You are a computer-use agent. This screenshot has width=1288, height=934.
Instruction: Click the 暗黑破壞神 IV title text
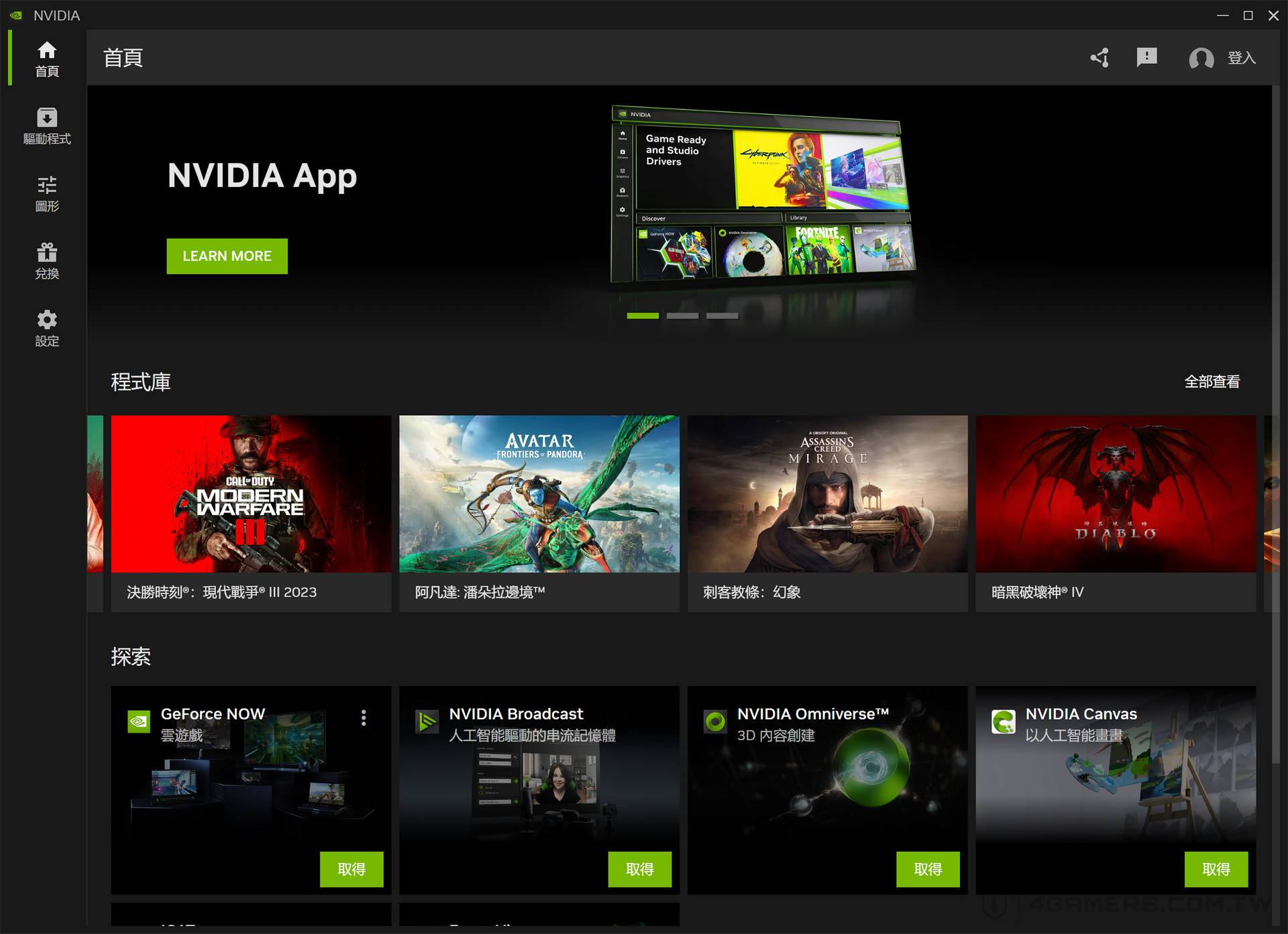pyautogui.click(x=1037, y=592)
